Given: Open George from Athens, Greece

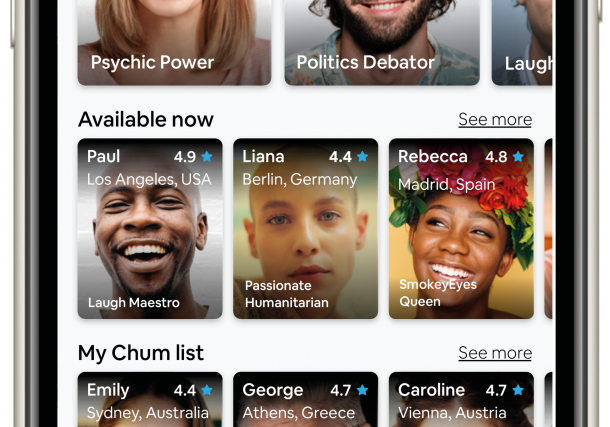Looking at the screenshot, I should pyautogui.click(x=306, y=399).
